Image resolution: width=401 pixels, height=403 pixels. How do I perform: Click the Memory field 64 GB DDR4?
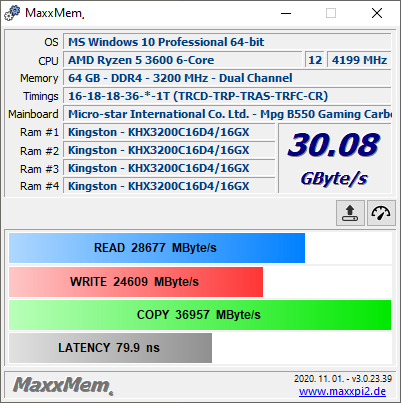[227, 78]
